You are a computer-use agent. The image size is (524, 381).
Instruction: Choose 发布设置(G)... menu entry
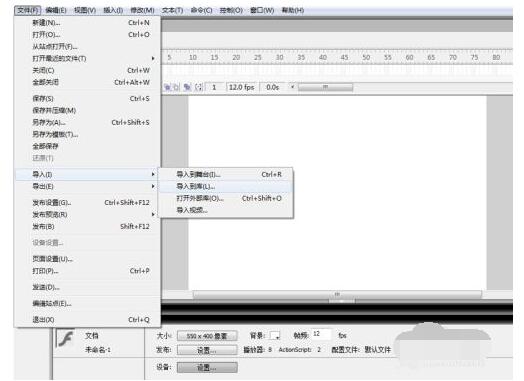[x=88, y=203]
